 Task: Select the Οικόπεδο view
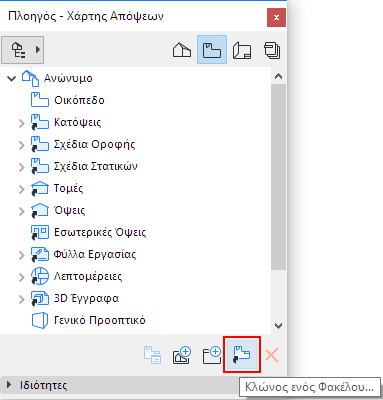79,100
